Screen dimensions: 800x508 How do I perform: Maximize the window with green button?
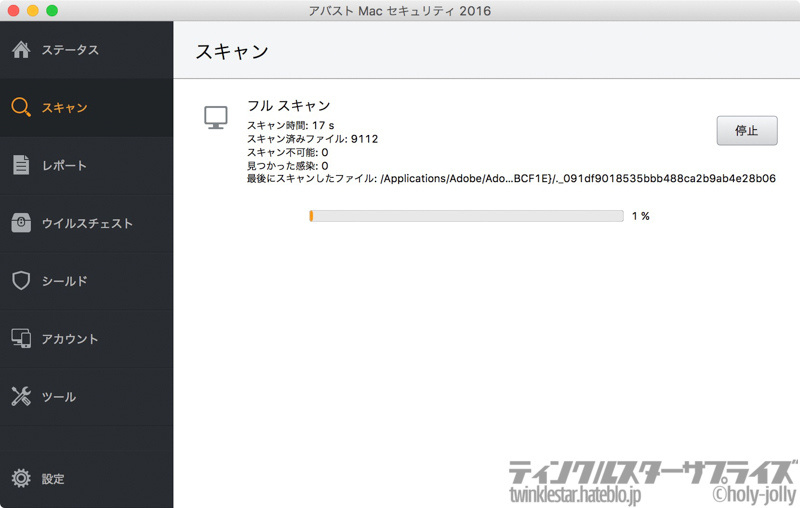click(x=52, y=11)
